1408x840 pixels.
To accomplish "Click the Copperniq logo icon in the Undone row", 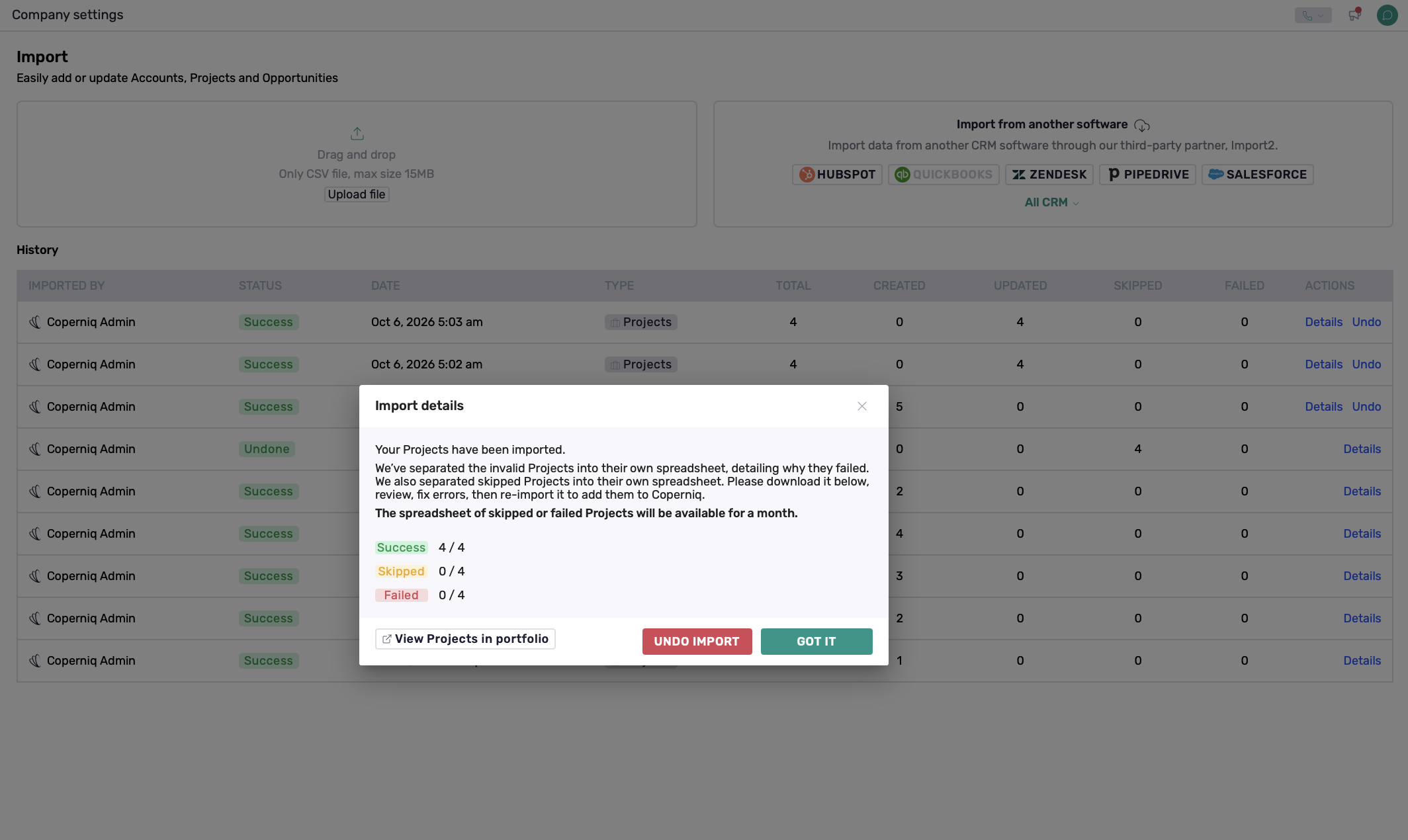I will click(x=35, y=449).
